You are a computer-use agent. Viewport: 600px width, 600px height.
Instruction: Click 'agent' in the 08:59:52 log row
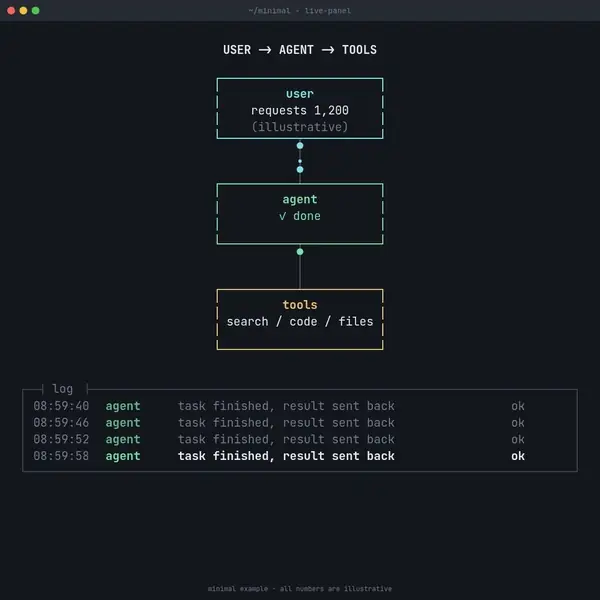(123, 440)
